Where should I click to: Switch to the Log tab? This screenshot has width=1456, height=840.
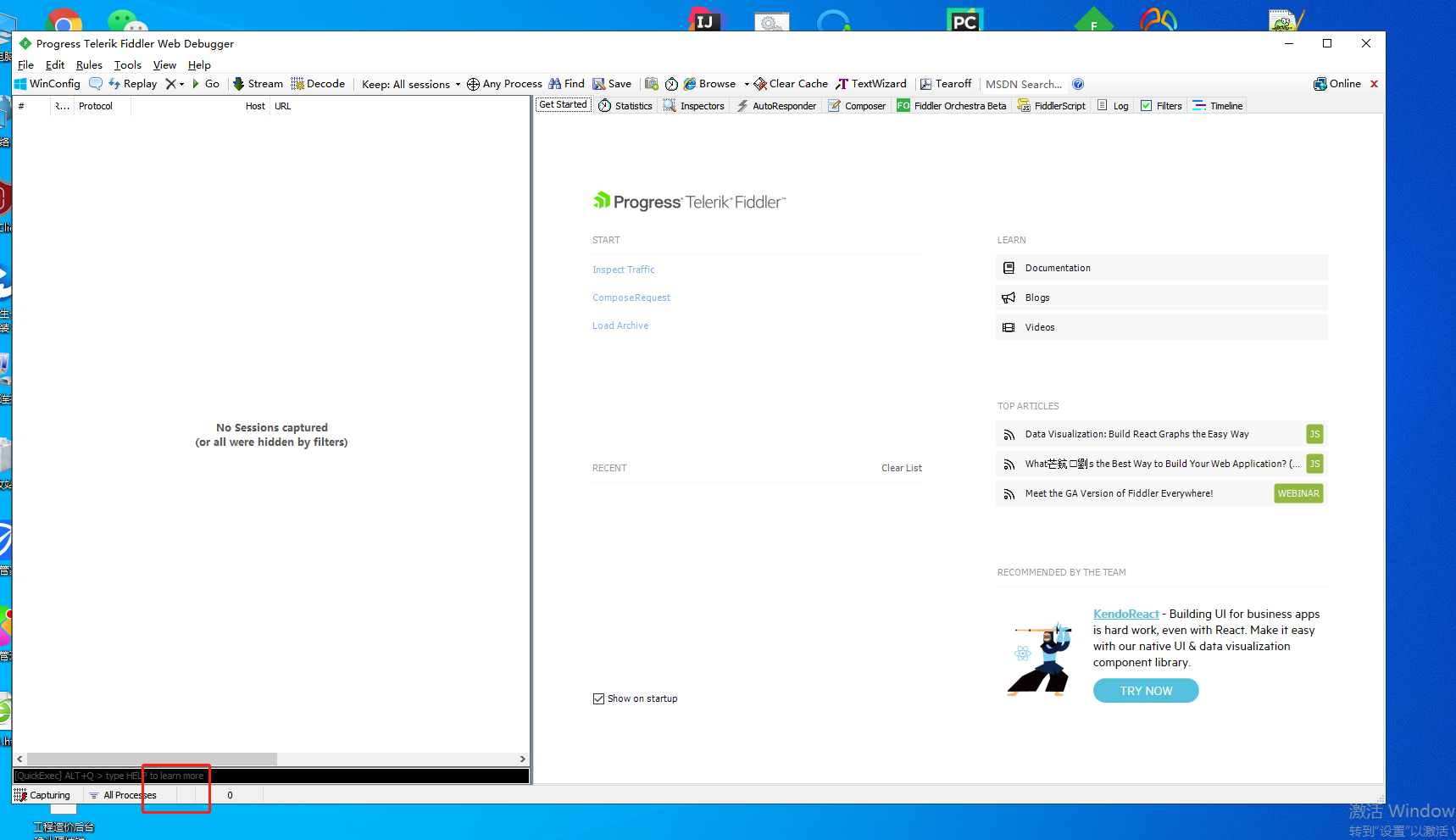(x=1113, y=106)
